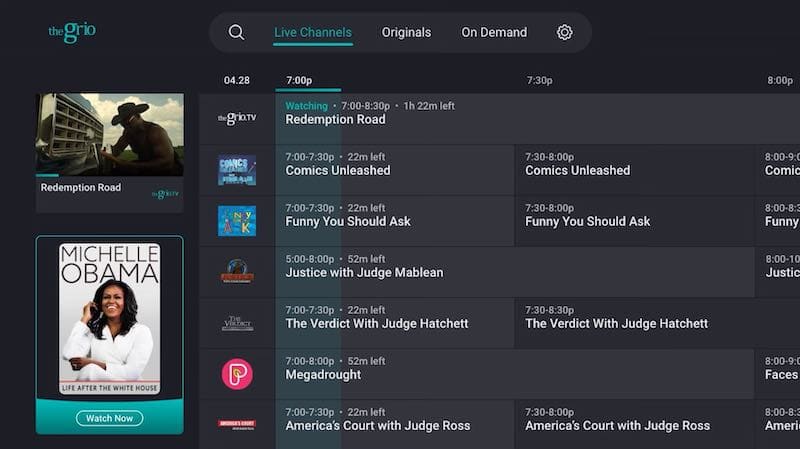Select America's Court with Judge Ross 7:00-7:30p
This screenshot has width=800, height=449.
[394, 425]
